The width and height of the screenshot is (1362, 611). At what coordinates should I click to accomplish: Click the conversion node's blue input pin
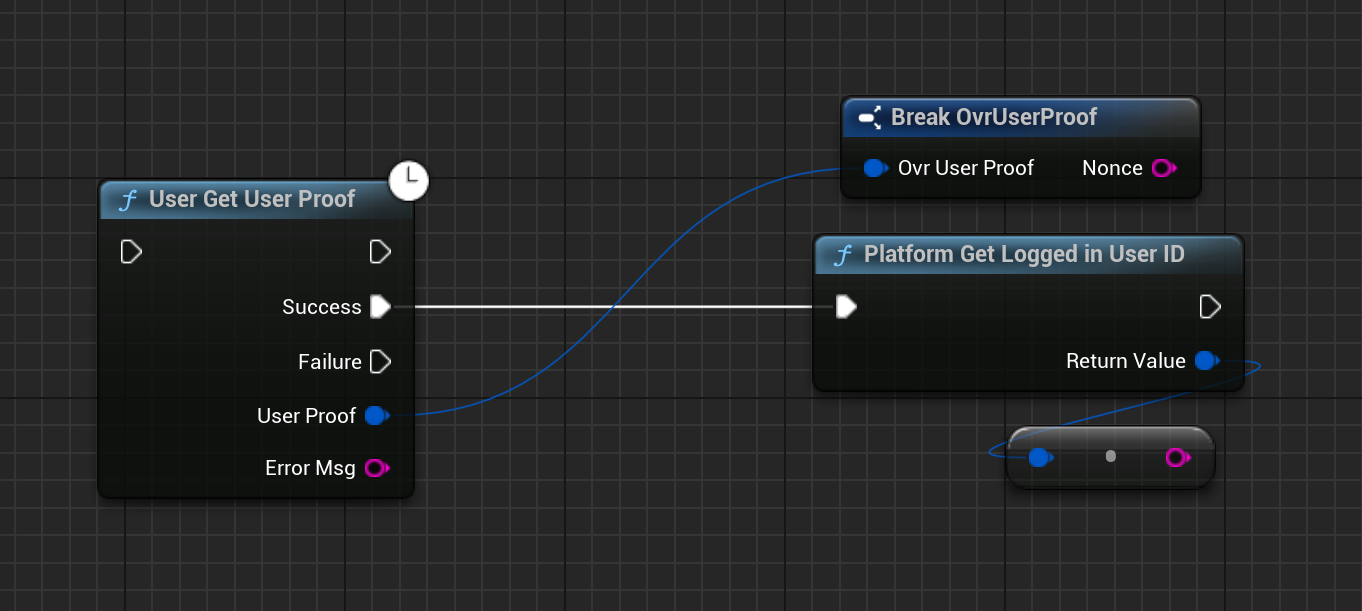click(1039, 457)
